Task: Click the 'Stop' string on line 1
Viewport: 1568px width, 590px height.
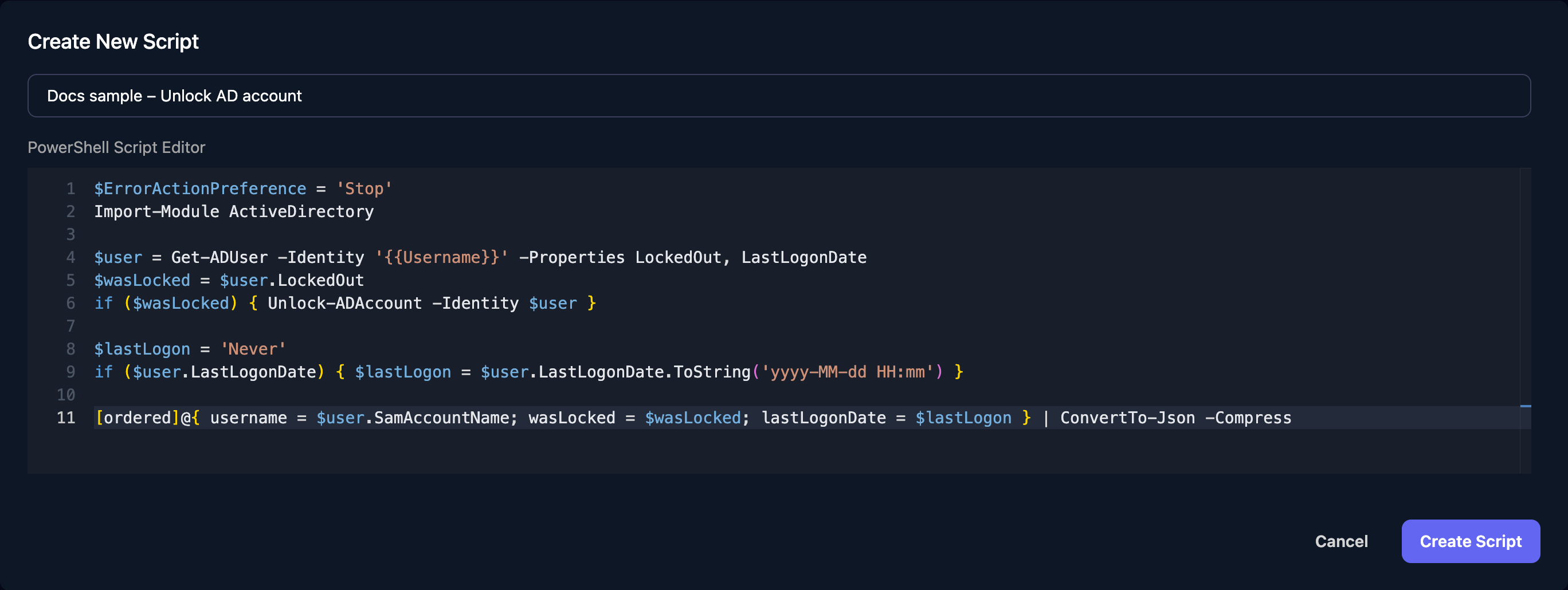Action: 364,188
